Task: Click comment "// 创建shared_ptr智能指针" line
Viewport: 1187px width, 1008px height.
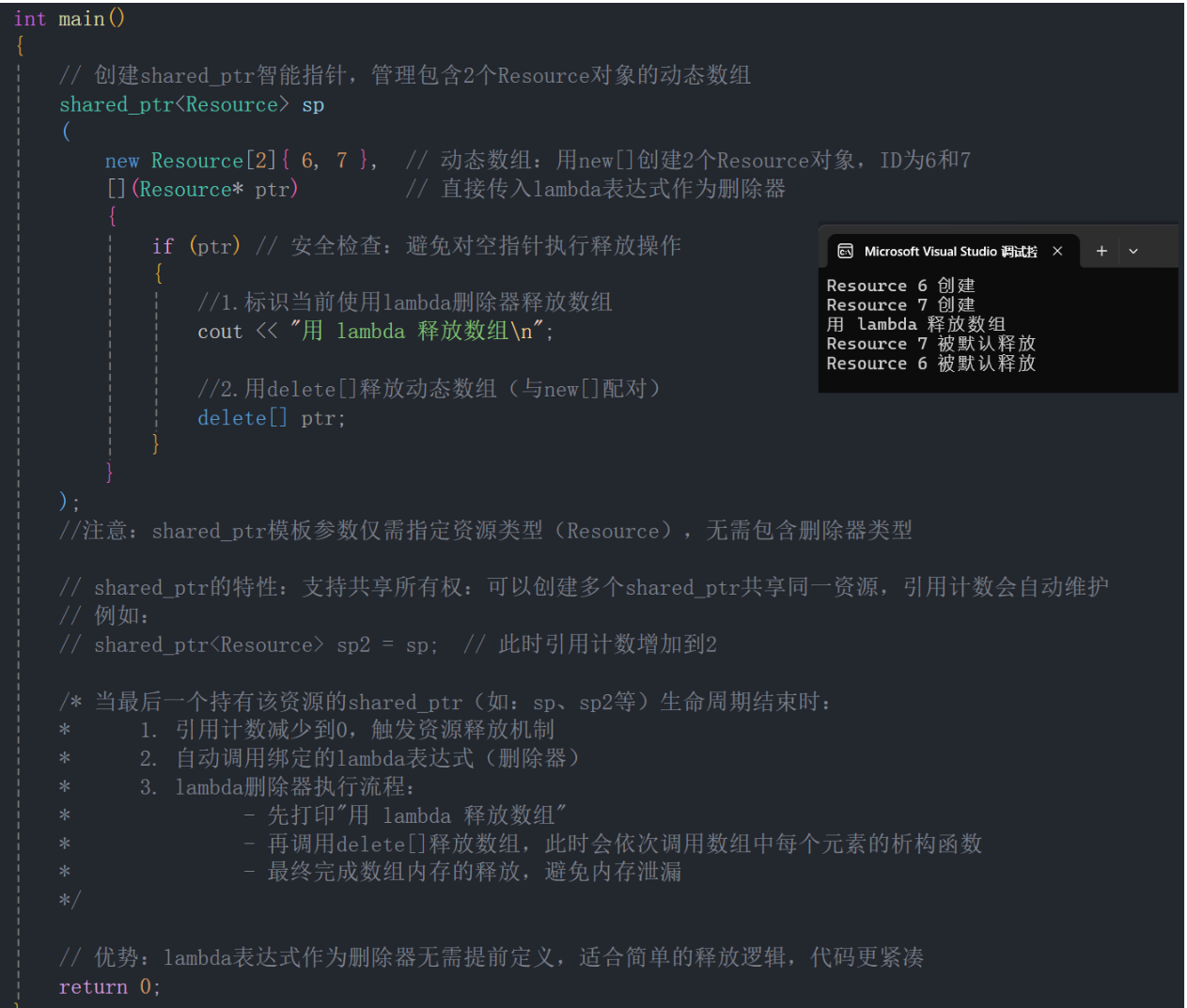Action: (405, 75)
